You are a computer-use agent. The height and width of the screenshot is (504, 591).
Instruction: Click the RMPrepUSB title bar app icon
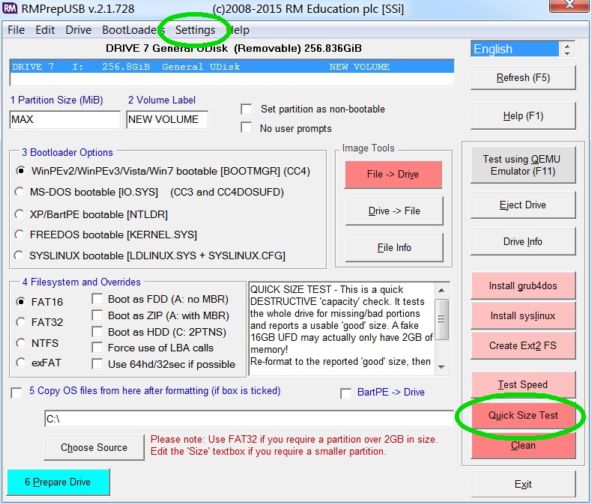click(x=9, y=8)
